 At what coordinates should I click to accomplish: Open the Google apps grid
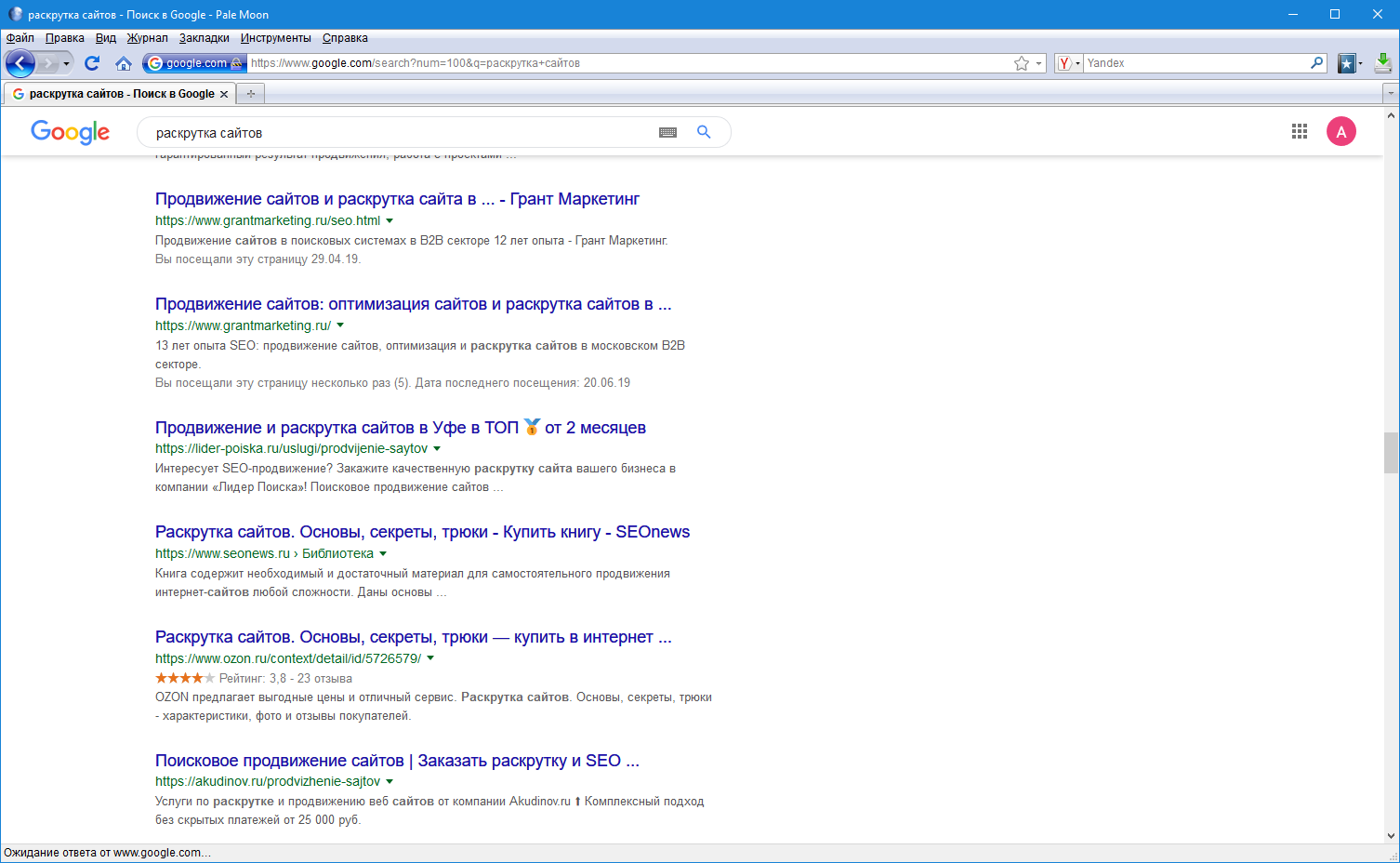(x=1300, y=132)
